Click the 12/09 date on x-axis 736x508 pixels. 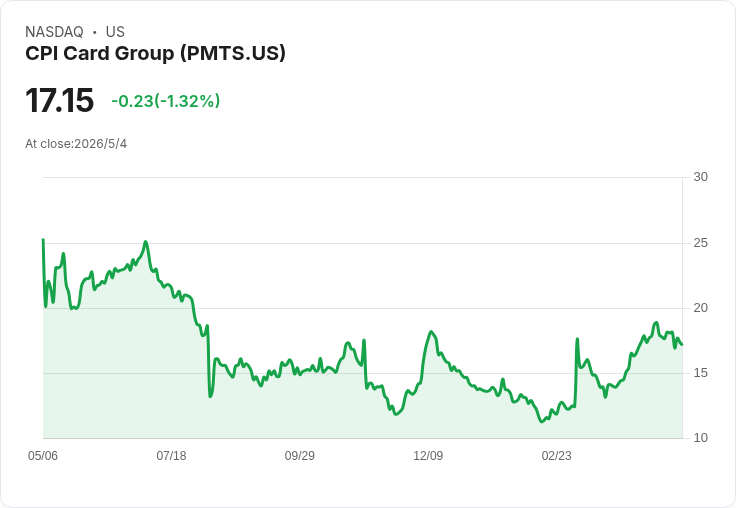(428, 456)
